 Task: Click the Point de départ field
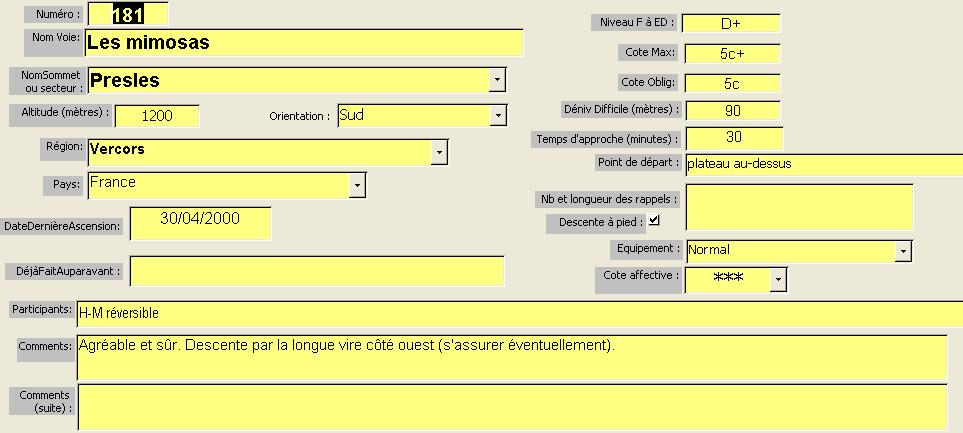pos(824,165)
